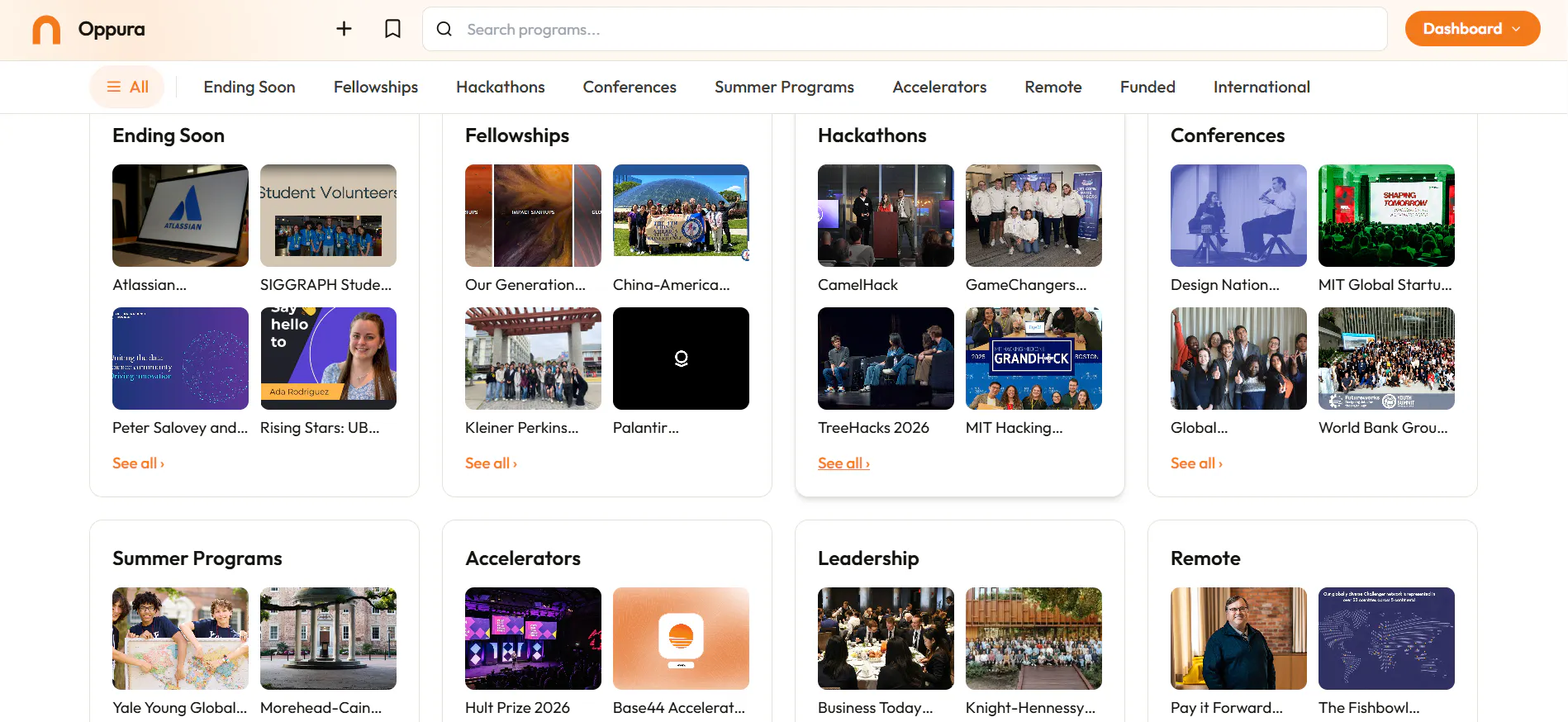See all Conferences programs

(1197, 463)
